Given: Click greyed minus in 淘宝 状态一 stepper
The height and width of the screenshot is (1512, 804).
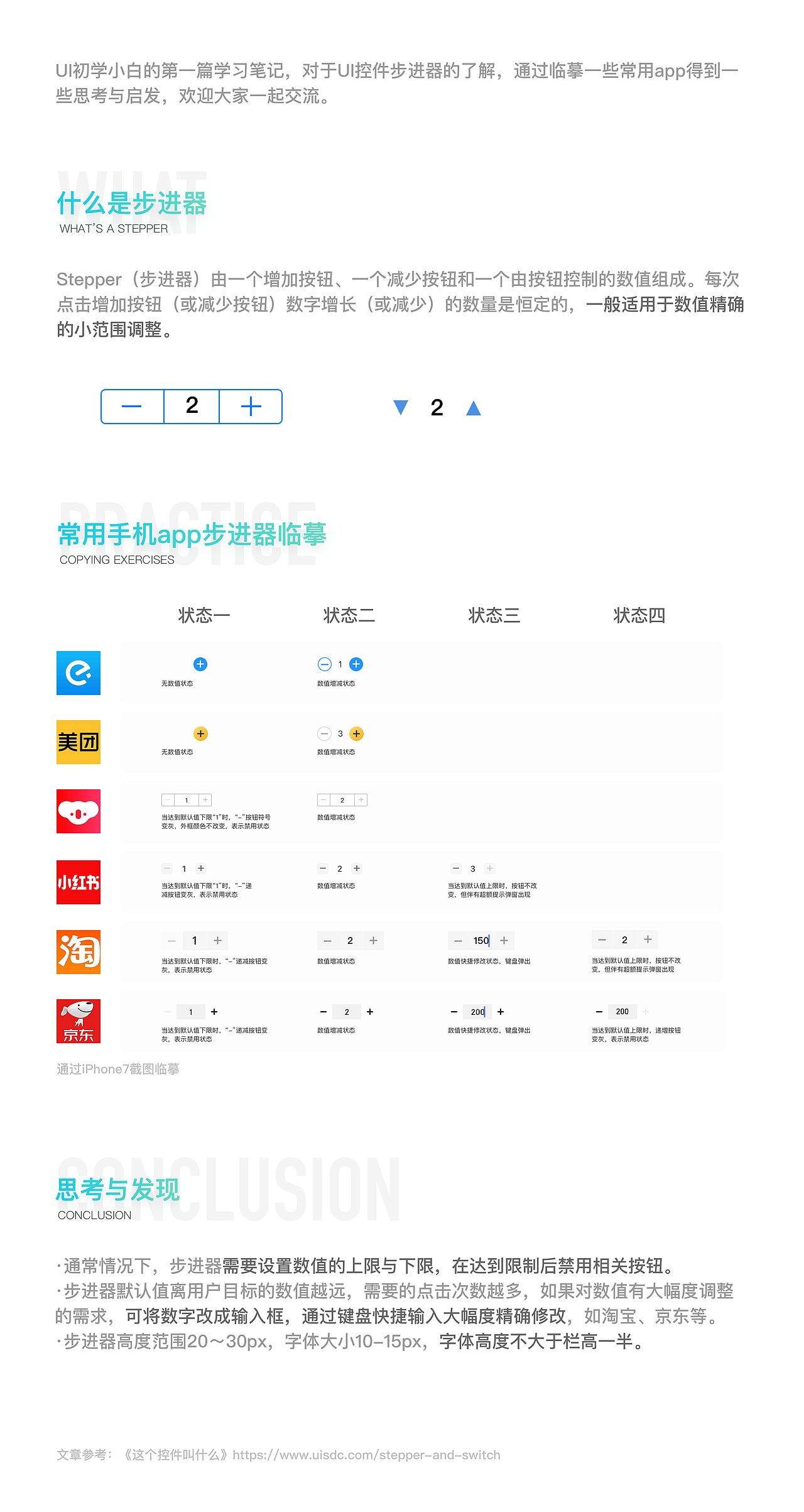Looking at the screenshot, I should (x=171, y=941).
